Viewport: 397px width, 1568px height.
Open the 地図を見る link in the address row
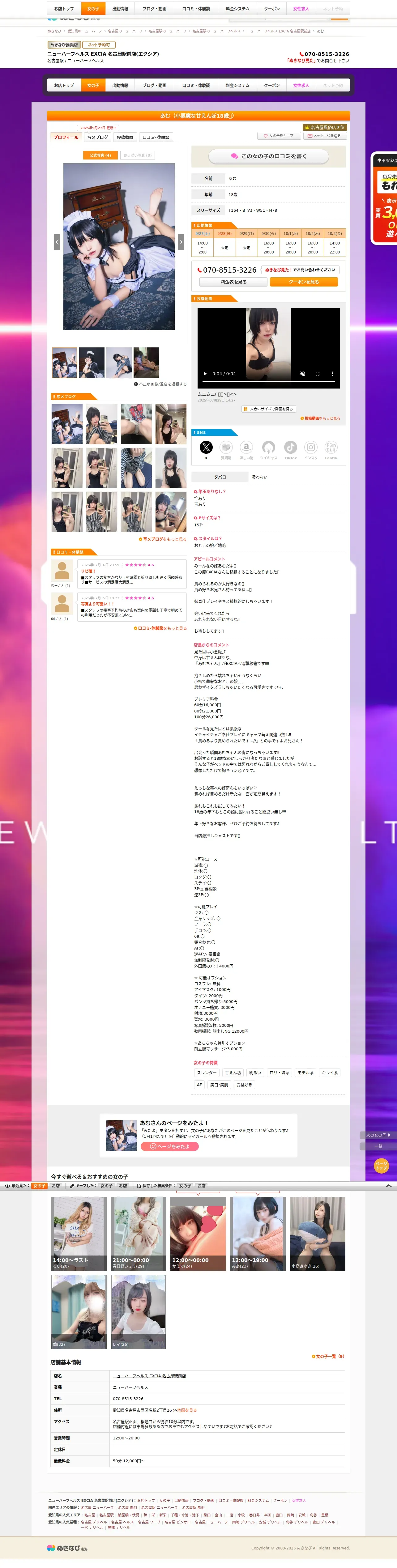click(x=186, y=1410)
